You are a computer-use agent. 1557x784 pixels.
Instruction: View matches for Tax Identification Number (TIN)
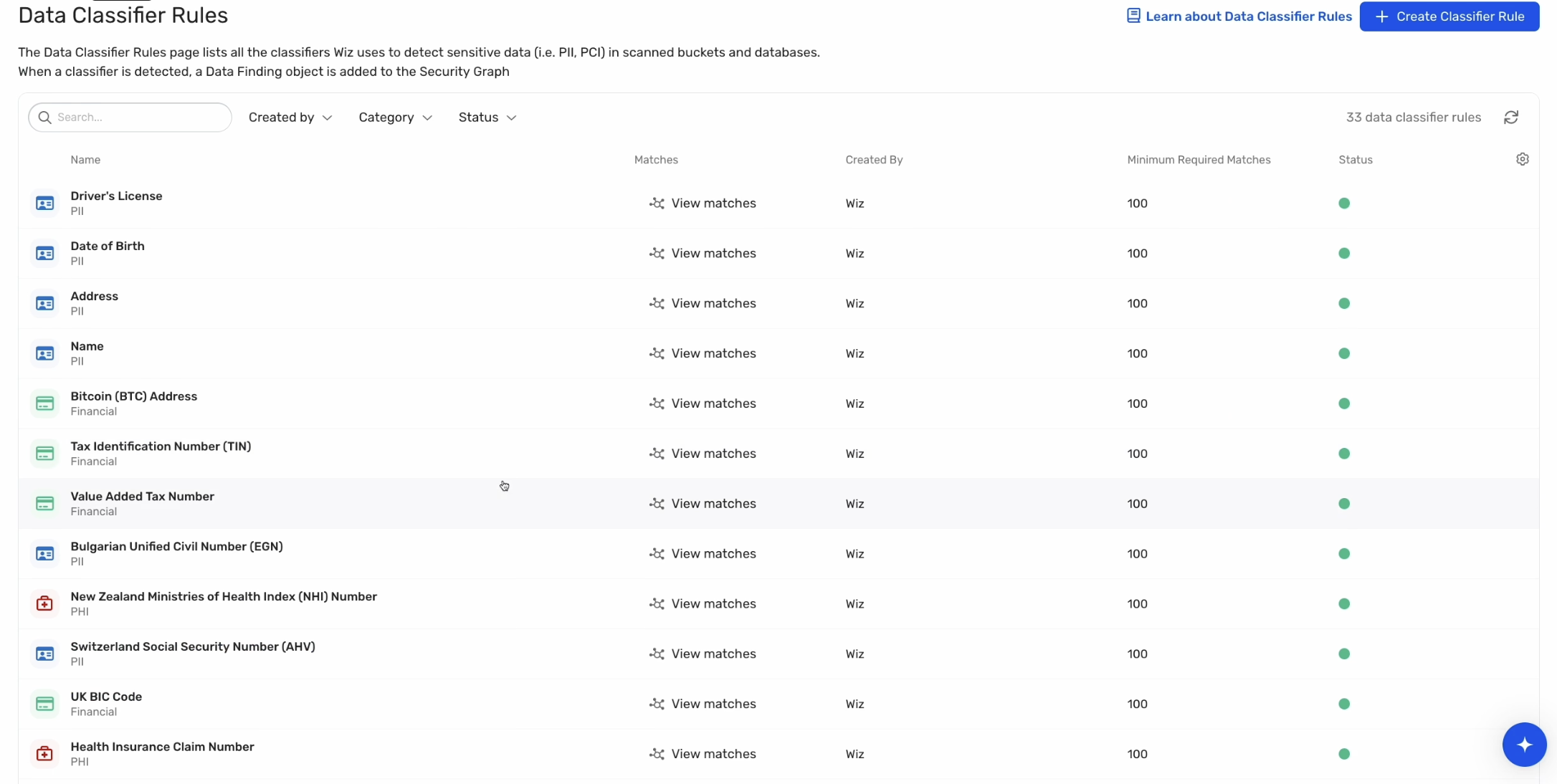(x=703, y=454)
